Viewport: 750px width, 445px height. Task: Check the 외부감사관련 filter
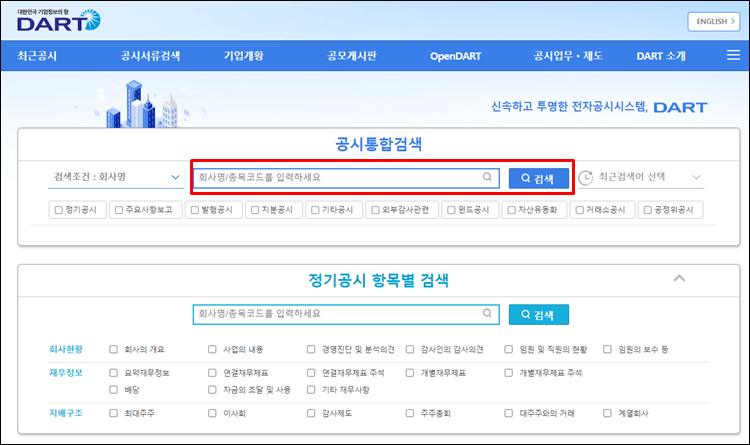point(375,210)
